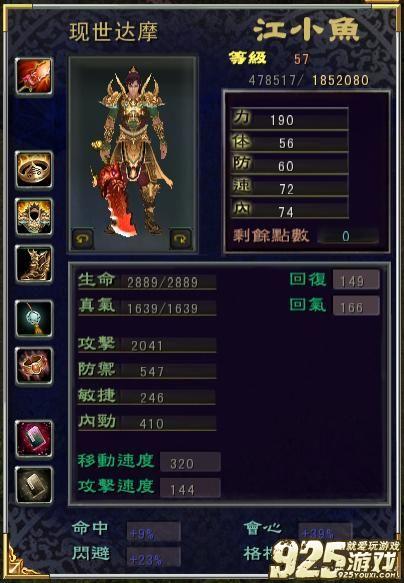Viewport: 404px width, 583px height.
Task: Open the golden helmet equipment slot
Action: [x=34, y=217]
